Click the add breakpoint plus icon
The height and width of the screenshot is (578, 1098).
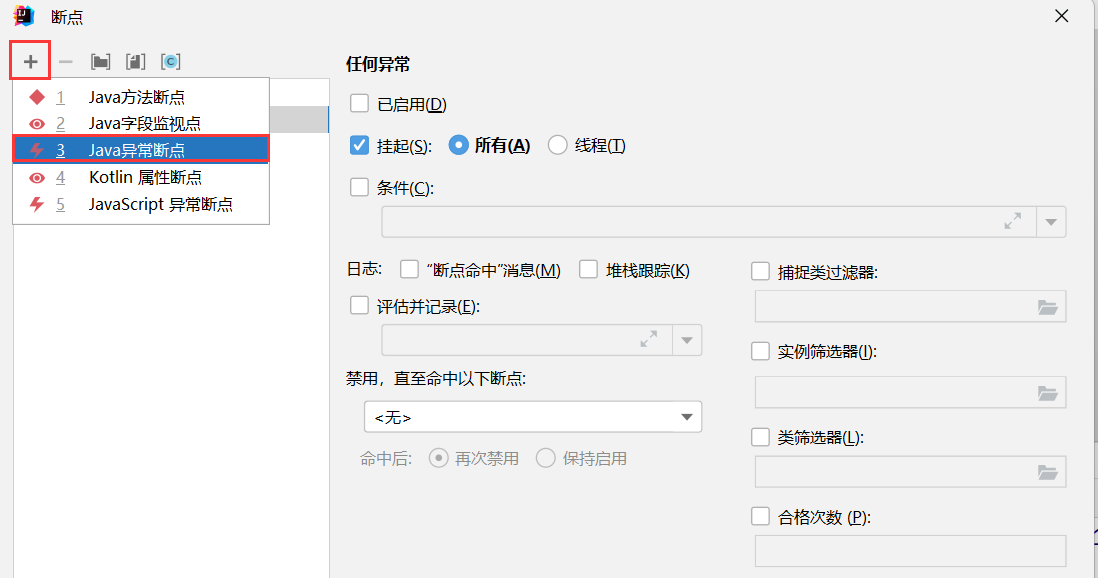click(x=29, y=60)
